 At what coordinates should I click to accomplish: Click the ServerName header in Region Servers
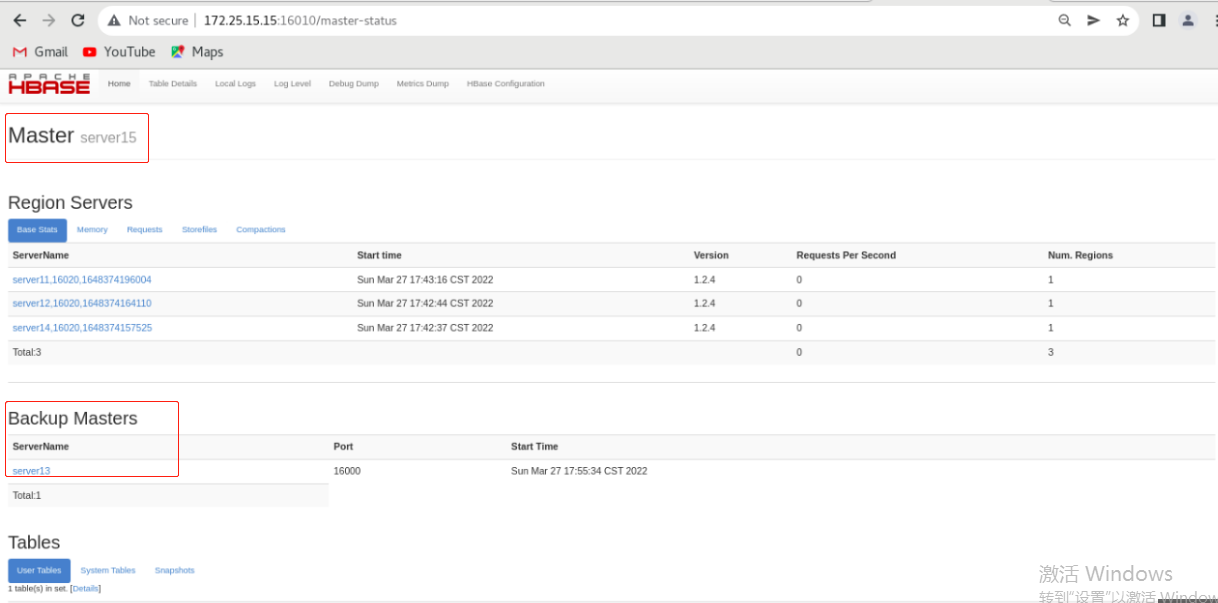(41, 255)
